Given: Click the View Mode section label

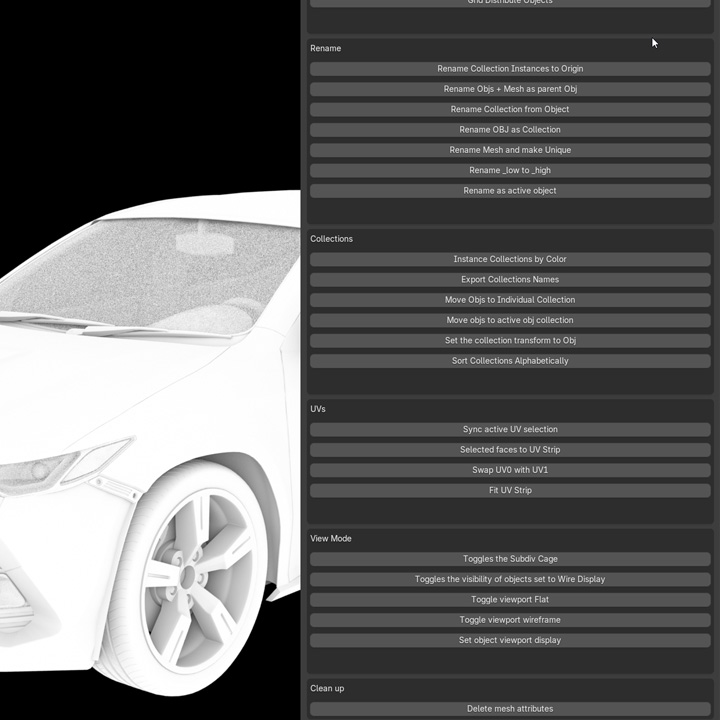Looking at the screenshot, I should click(331, 539).
